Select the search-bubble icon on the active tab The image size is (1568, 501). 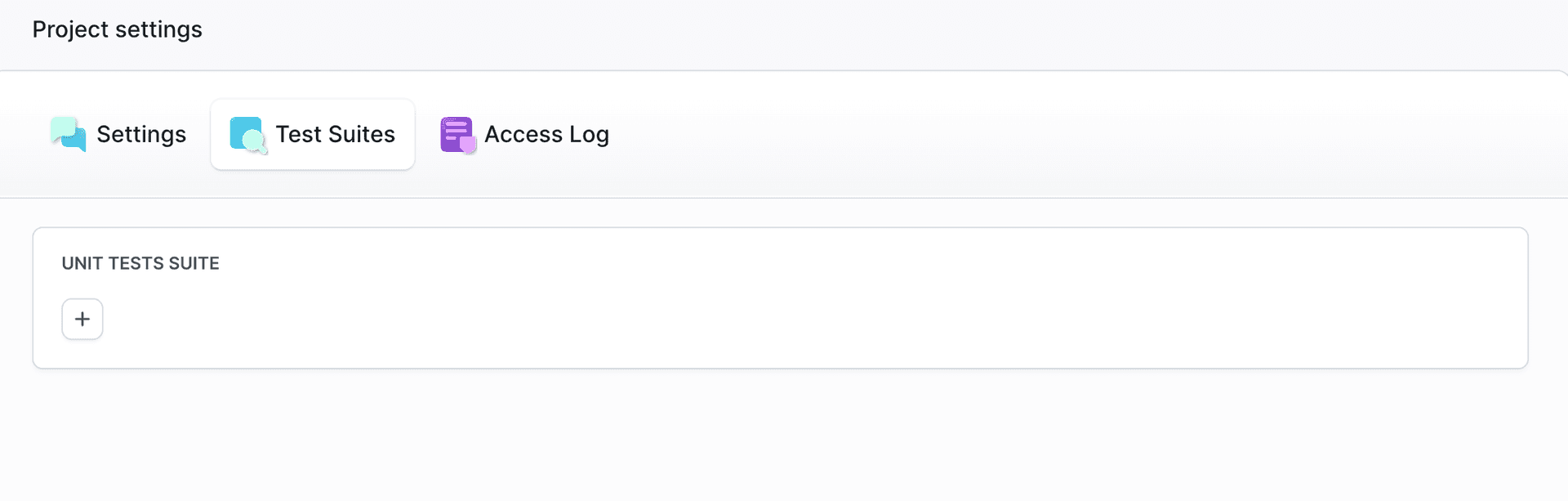(x=249, y=134)
